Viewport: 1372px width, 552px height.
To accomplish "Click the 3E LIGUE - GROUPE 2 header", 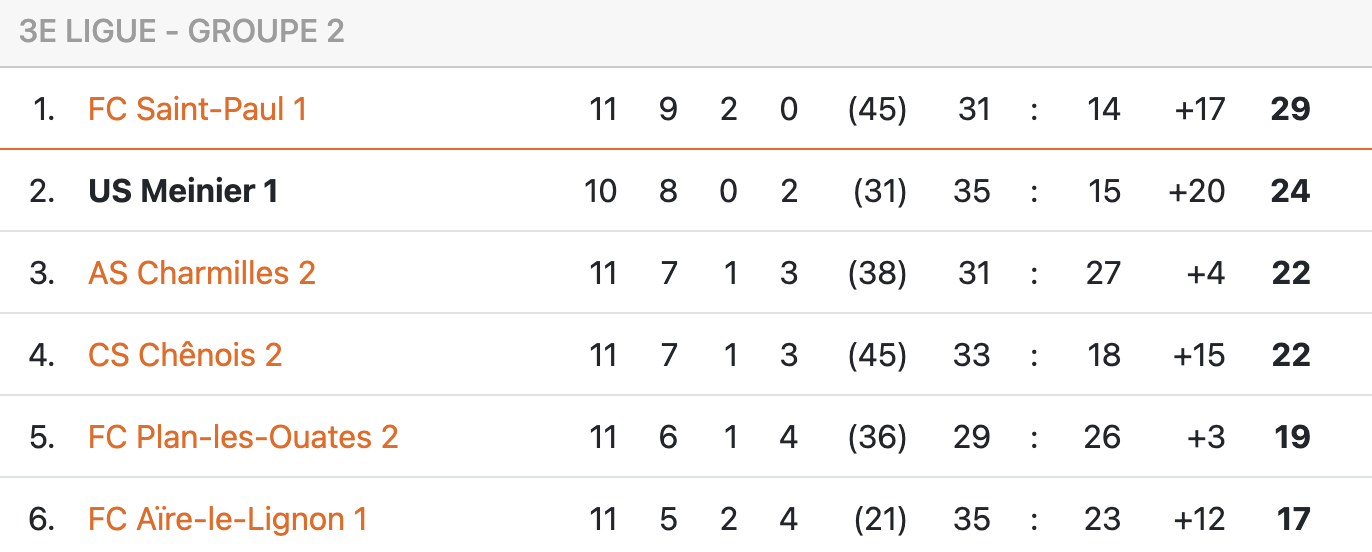I will (181, 32).
